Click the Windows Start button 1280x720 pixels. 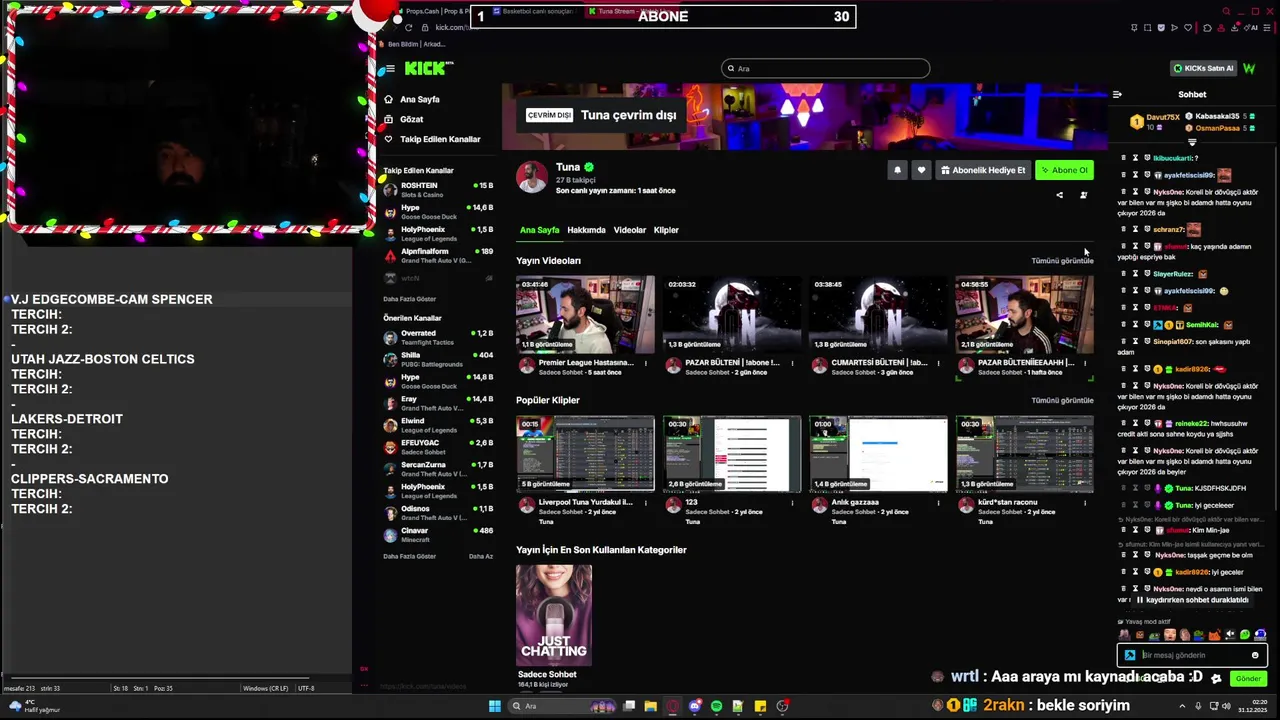[x=494, y=706]
